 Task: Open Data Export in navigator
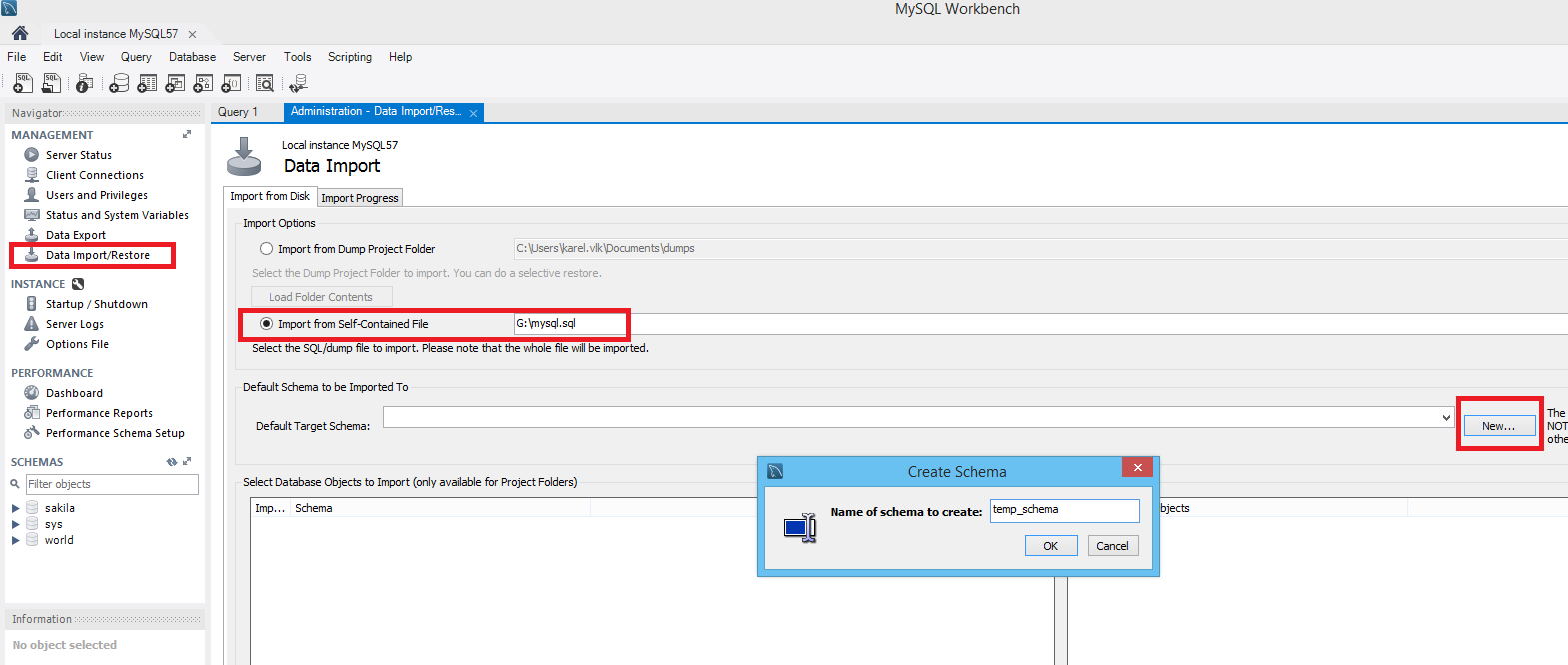[76, 235]
